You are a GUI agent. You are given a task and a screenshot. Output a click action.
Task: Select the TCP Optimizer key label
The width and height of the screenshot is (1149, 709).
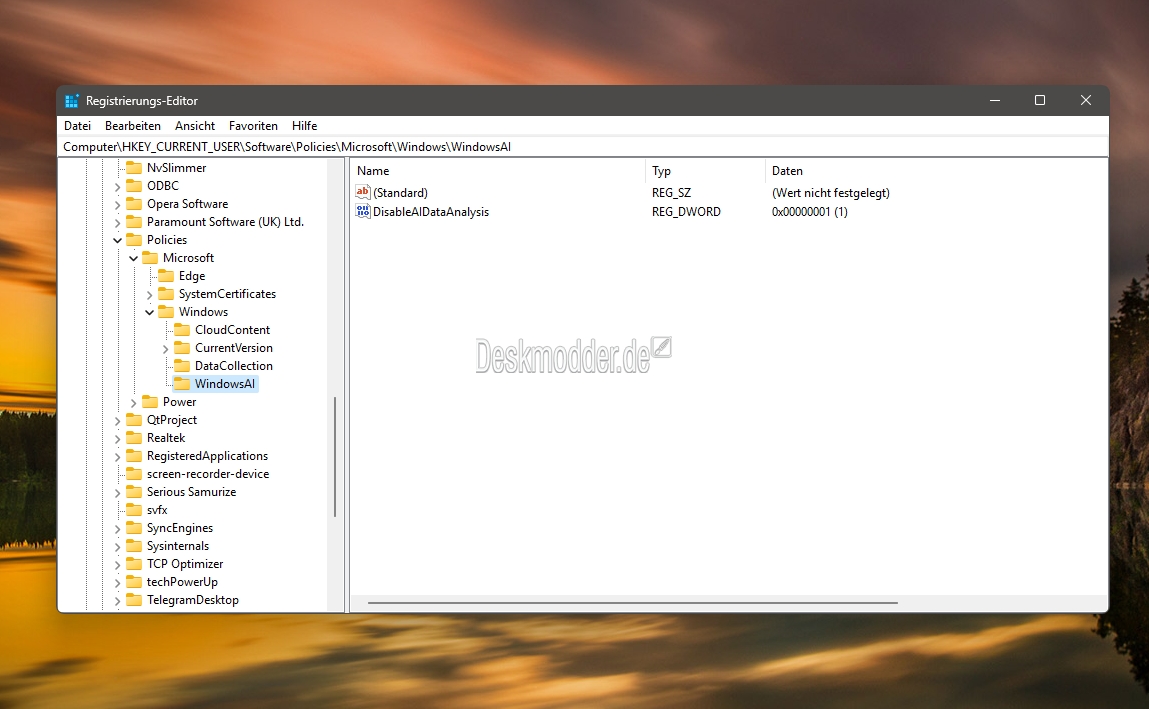[185, 564]
